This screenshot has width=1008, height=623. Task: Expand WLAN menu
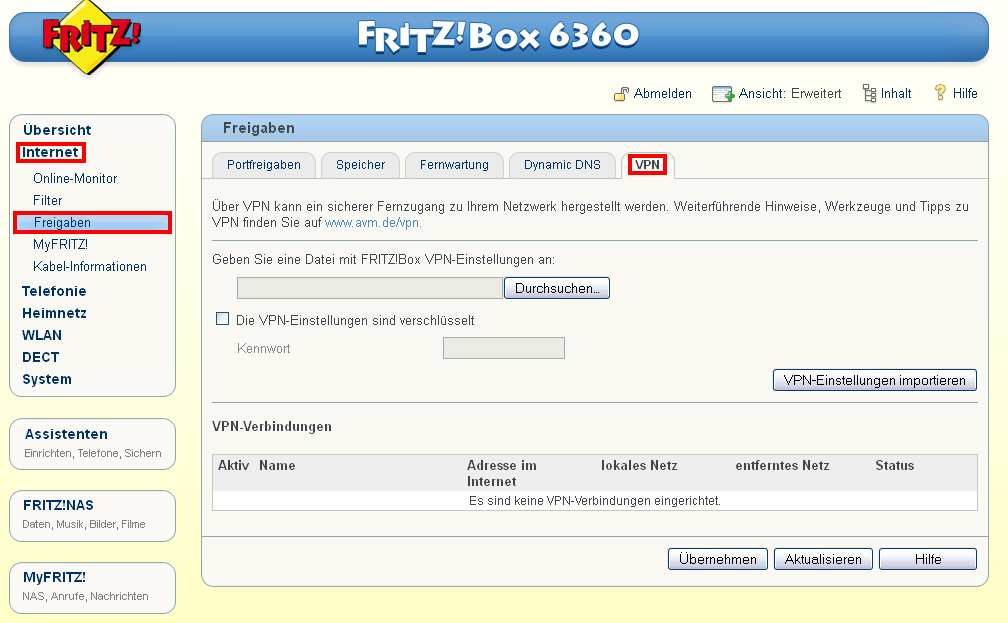(42, 336)
